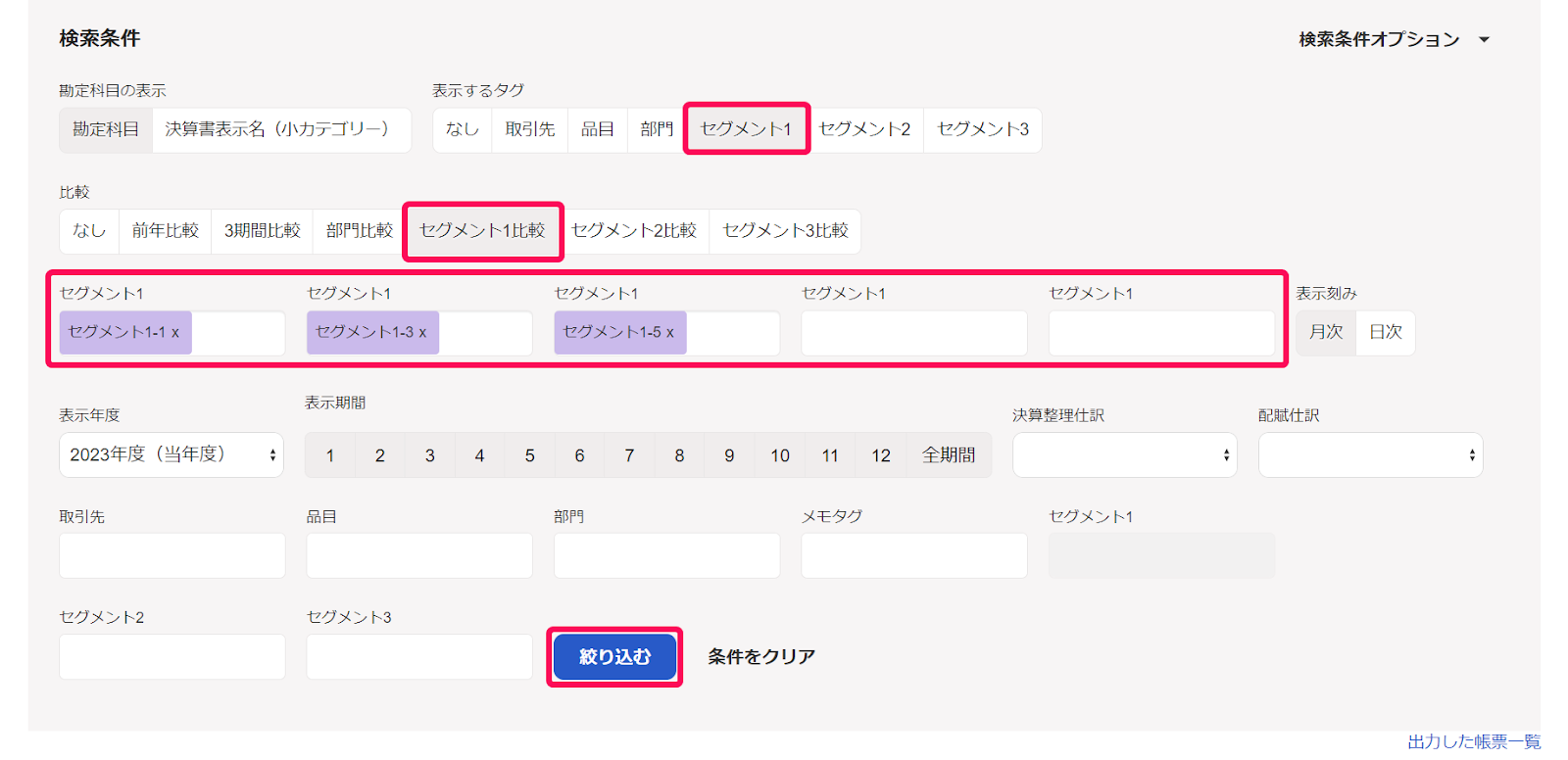Click 部門 filter input field
The image size is (1568, 760).
pos(667,555)
